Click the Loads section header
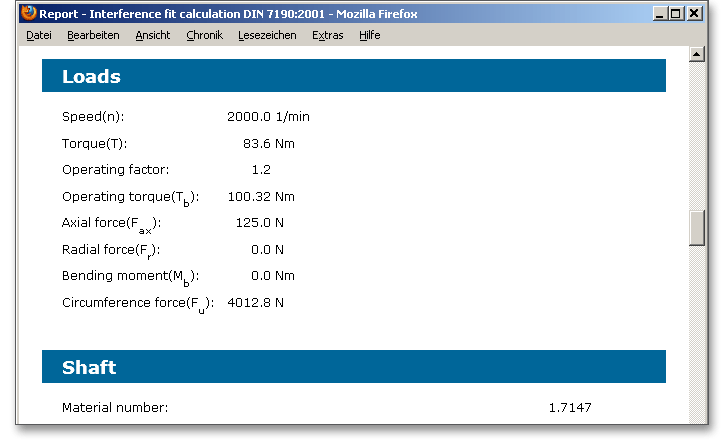The image size is (724, 440). click(x=353, y=76)
